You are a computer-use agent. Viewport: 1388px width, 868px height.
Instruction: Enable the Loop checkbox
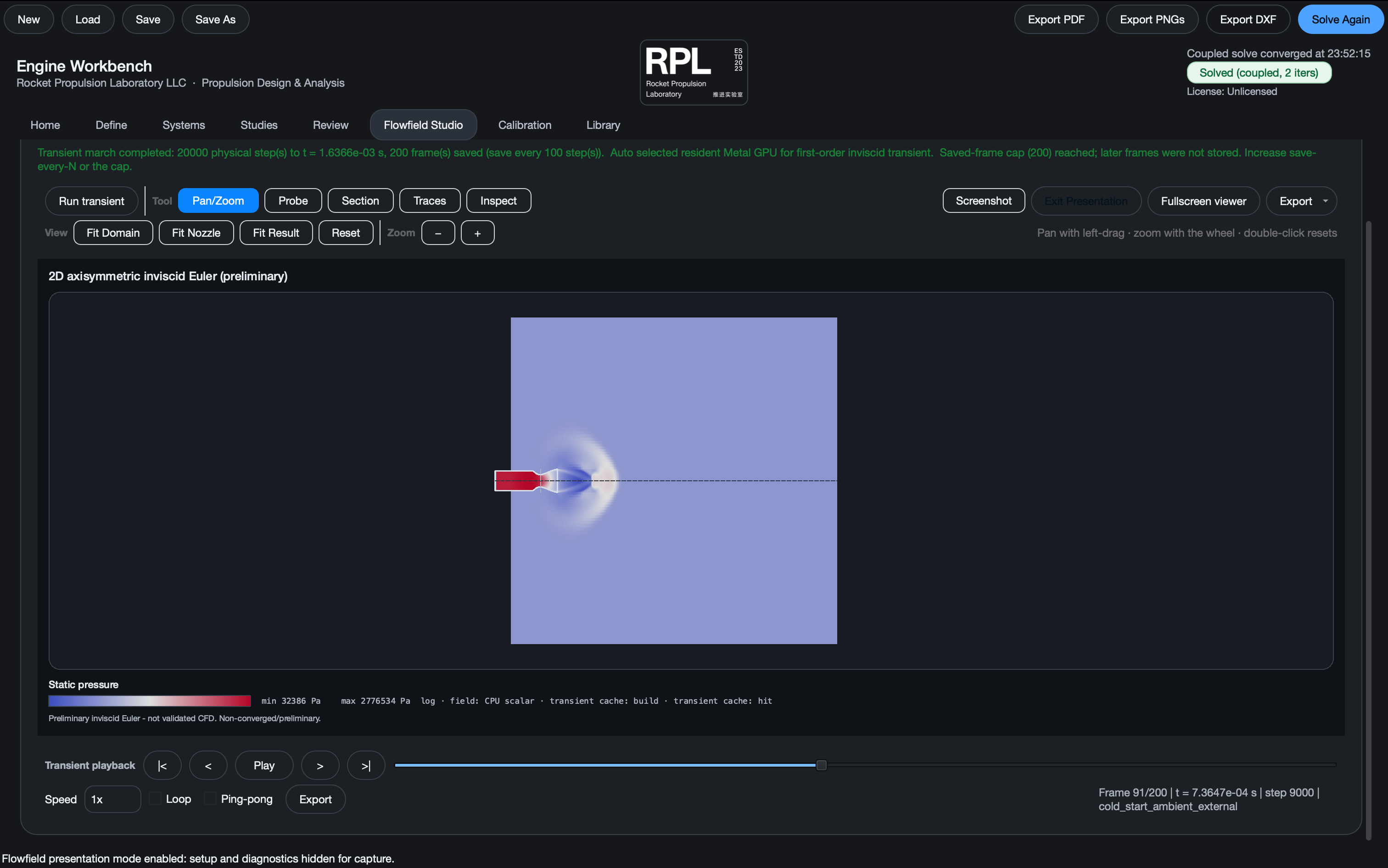coord(155,799)
